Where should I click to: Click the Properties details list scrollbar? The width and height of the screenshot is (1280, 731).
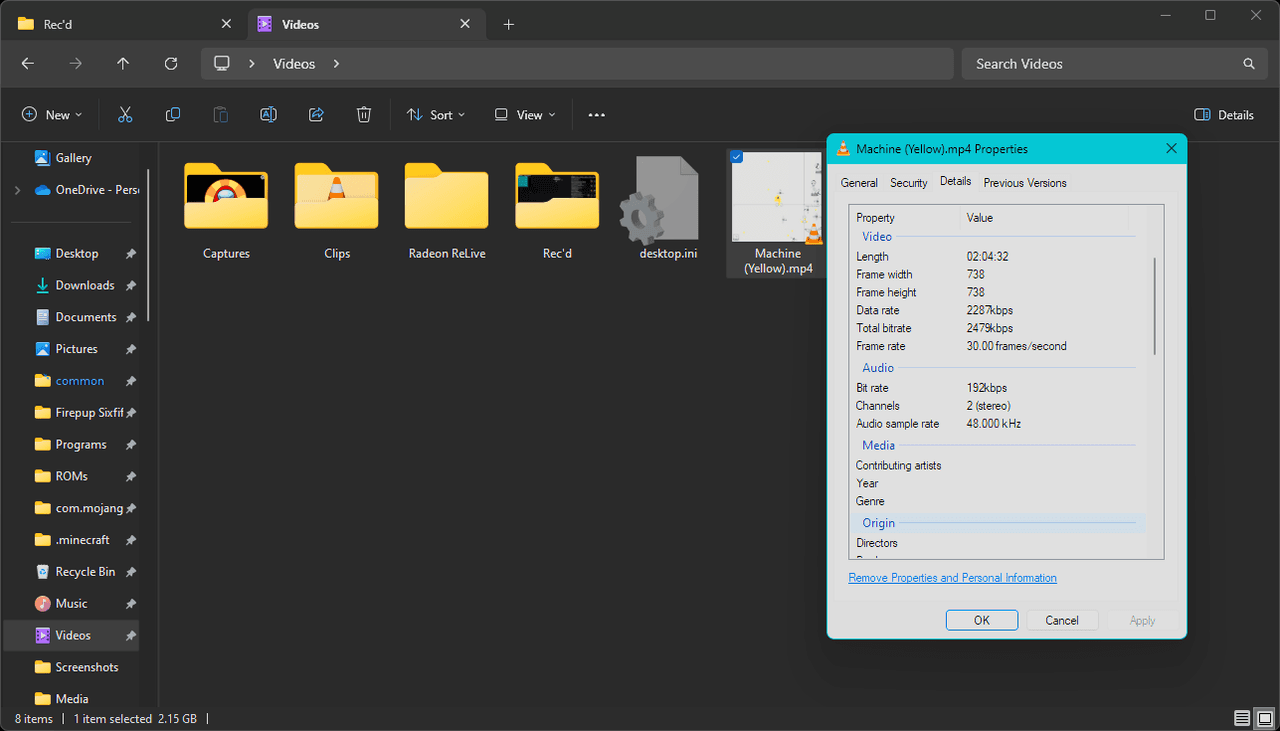pos(1155,305)
